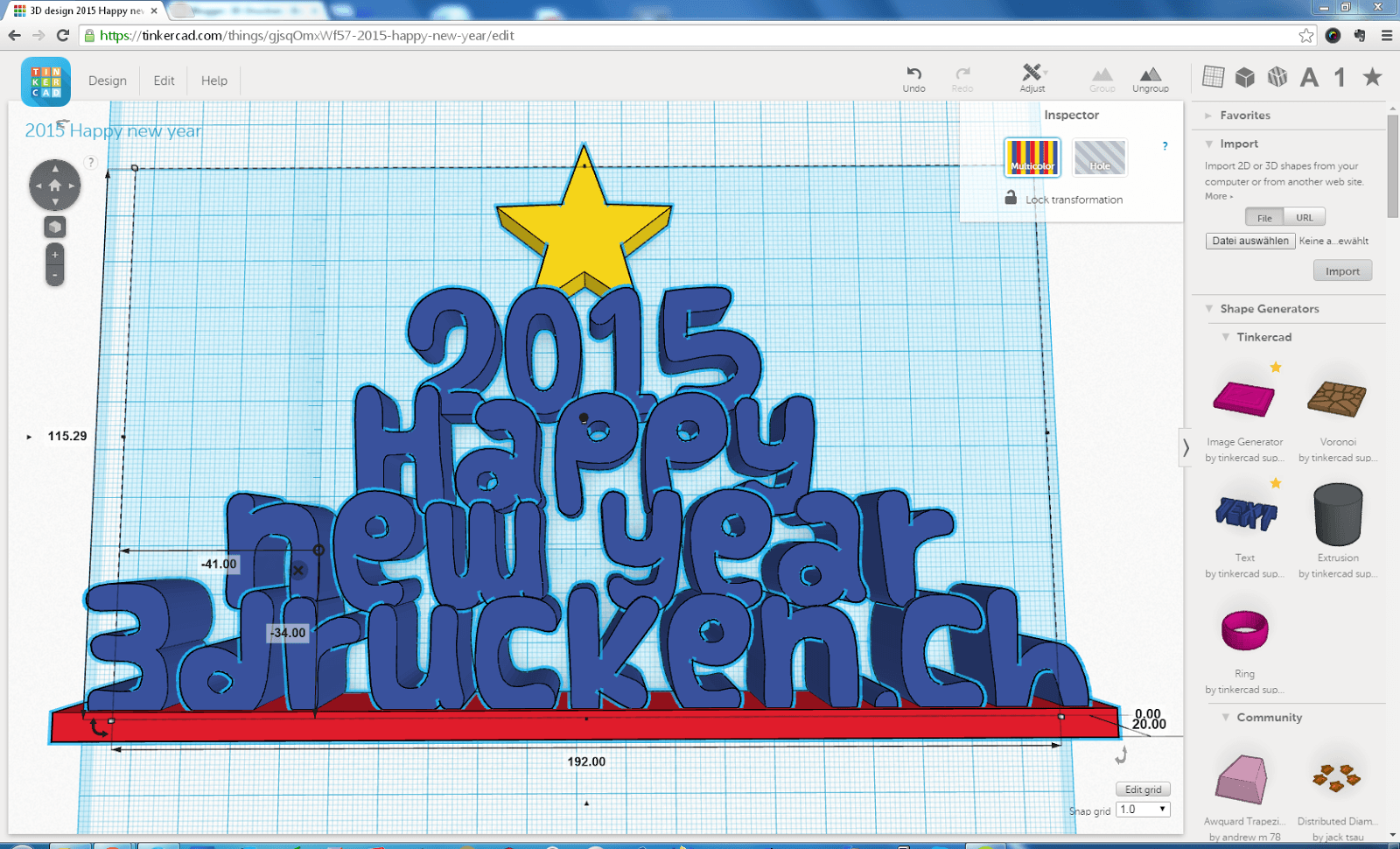Open the Chrome menu button
This screenshot has height=849, width=1400.
1387,35
